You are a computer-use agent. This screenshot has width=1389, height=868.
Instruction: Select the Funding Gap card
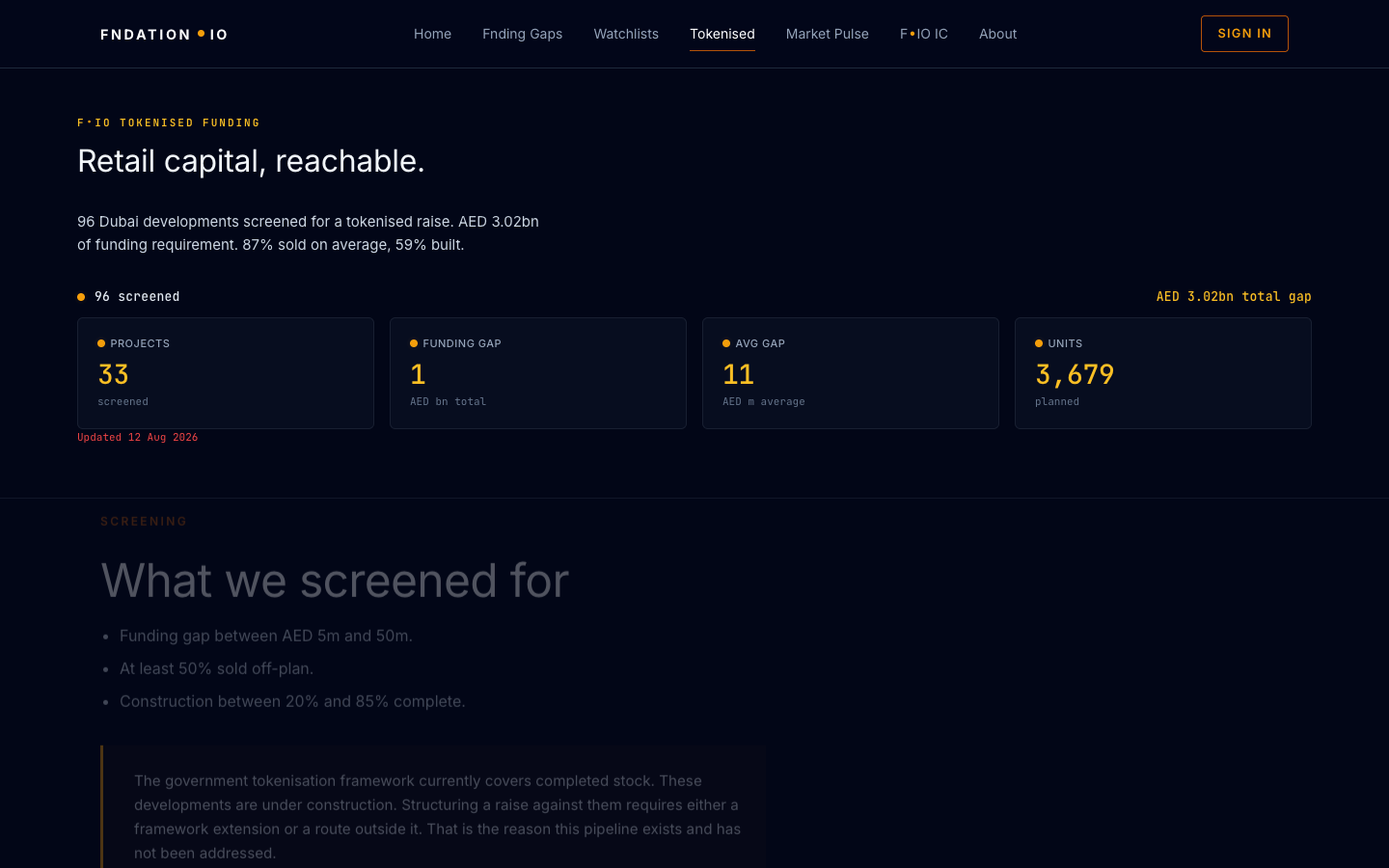click(538, 373)
